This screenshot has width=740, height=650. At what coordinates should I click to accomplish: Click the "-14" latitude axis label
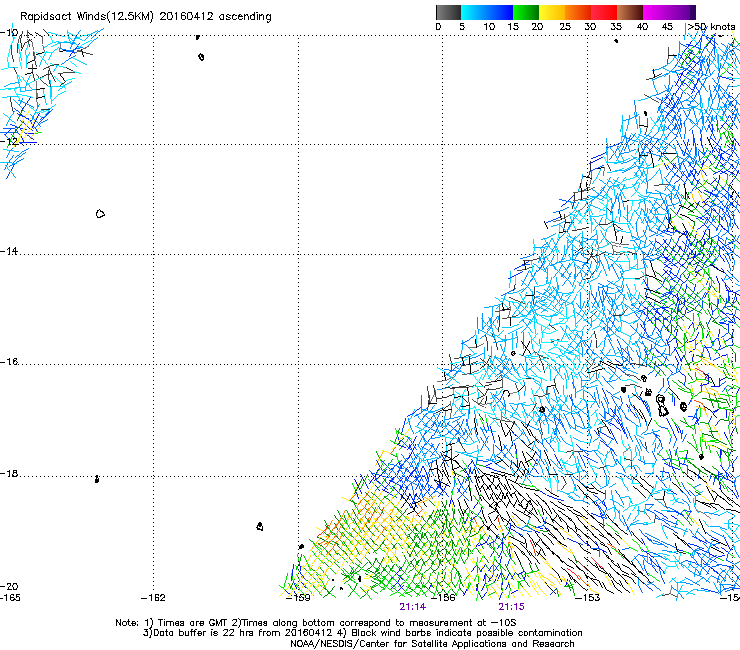9,251
